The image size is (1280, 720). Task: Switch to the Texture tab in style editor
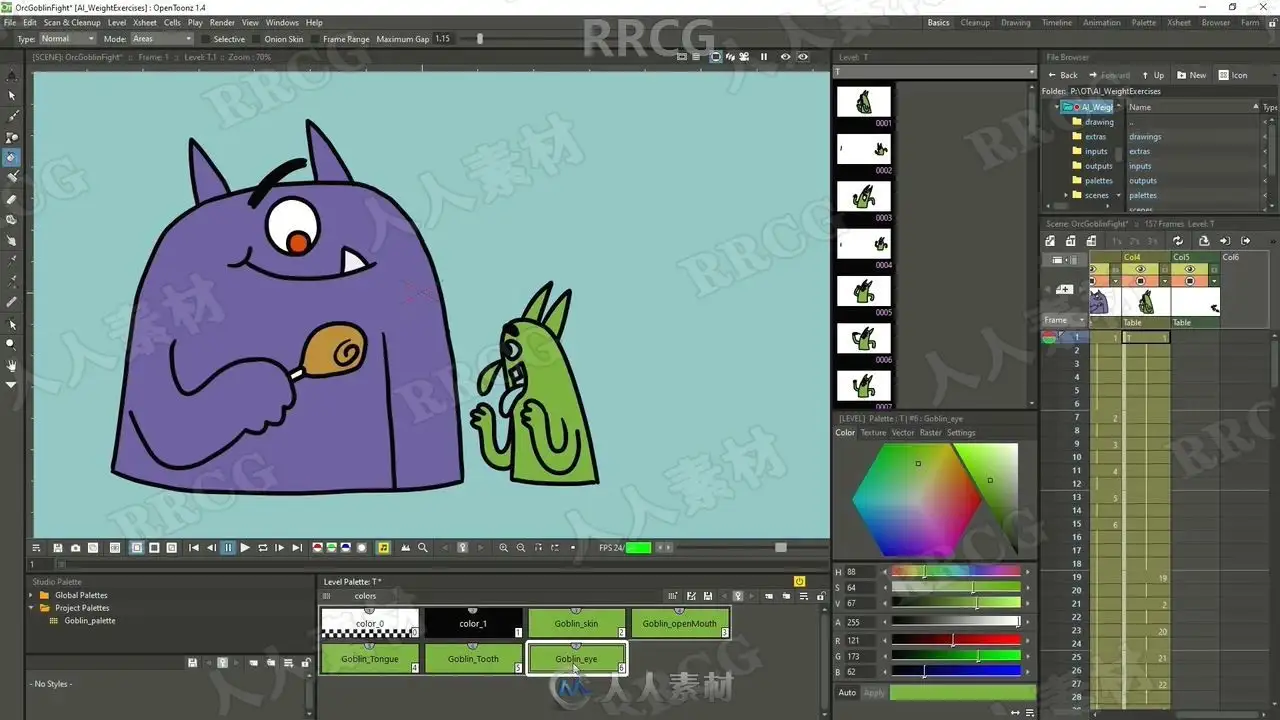[873, 433]
